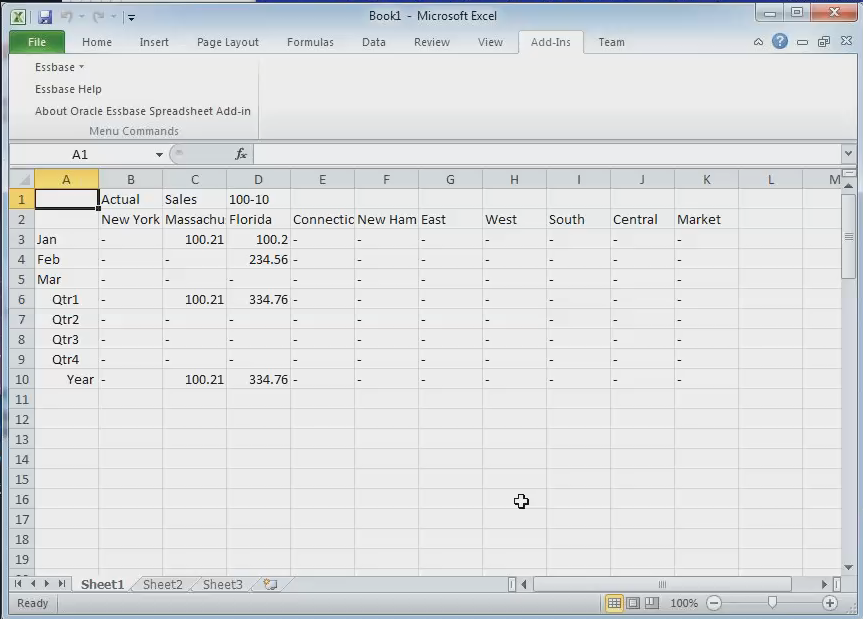Image resolution: width=863 pixels, height=619 pixels.
Task: Go to the last sheet arrow
Action: point(62,584)
